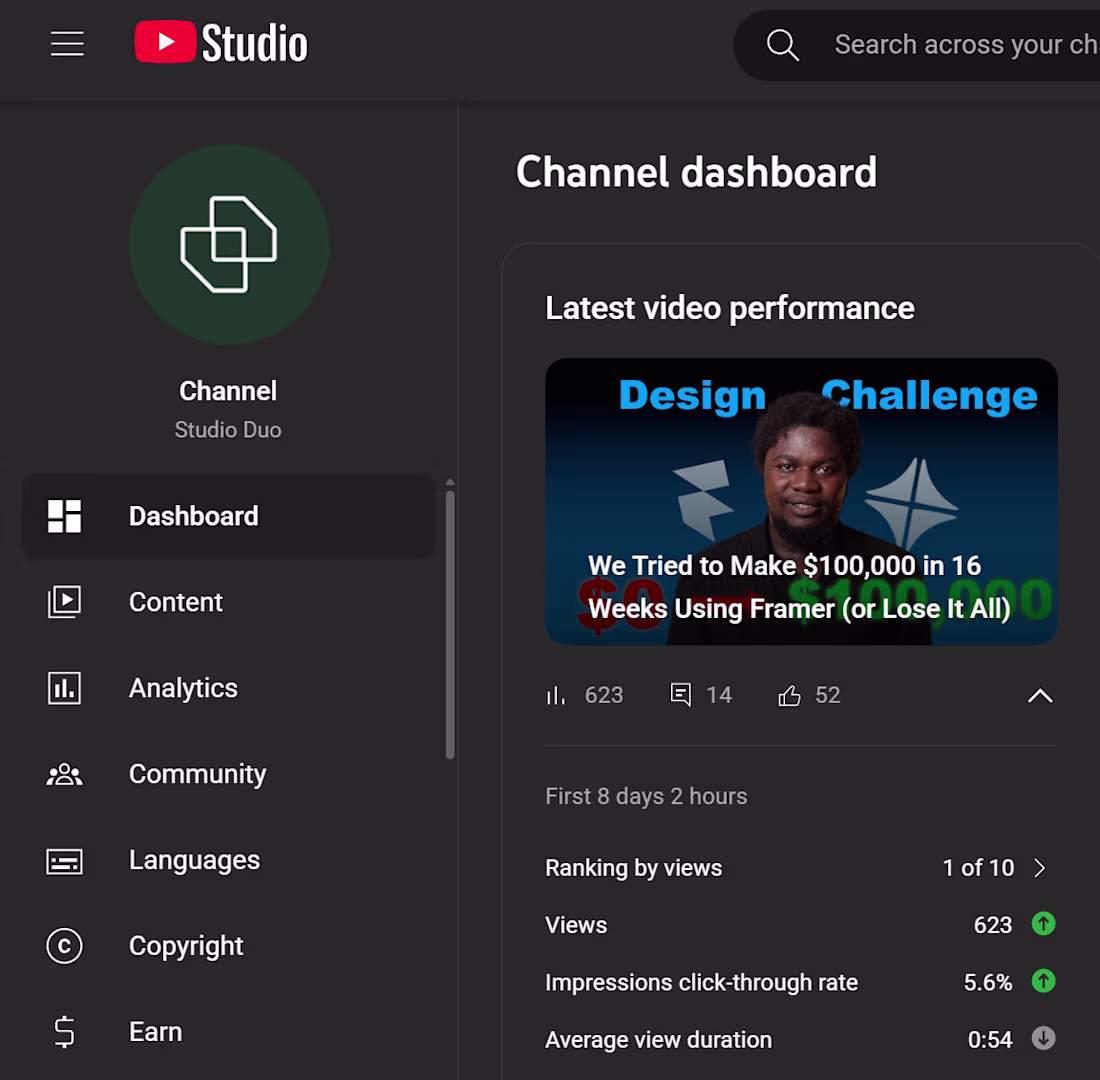
Task: Click the Content video library icon
Action: pos(65,602)
